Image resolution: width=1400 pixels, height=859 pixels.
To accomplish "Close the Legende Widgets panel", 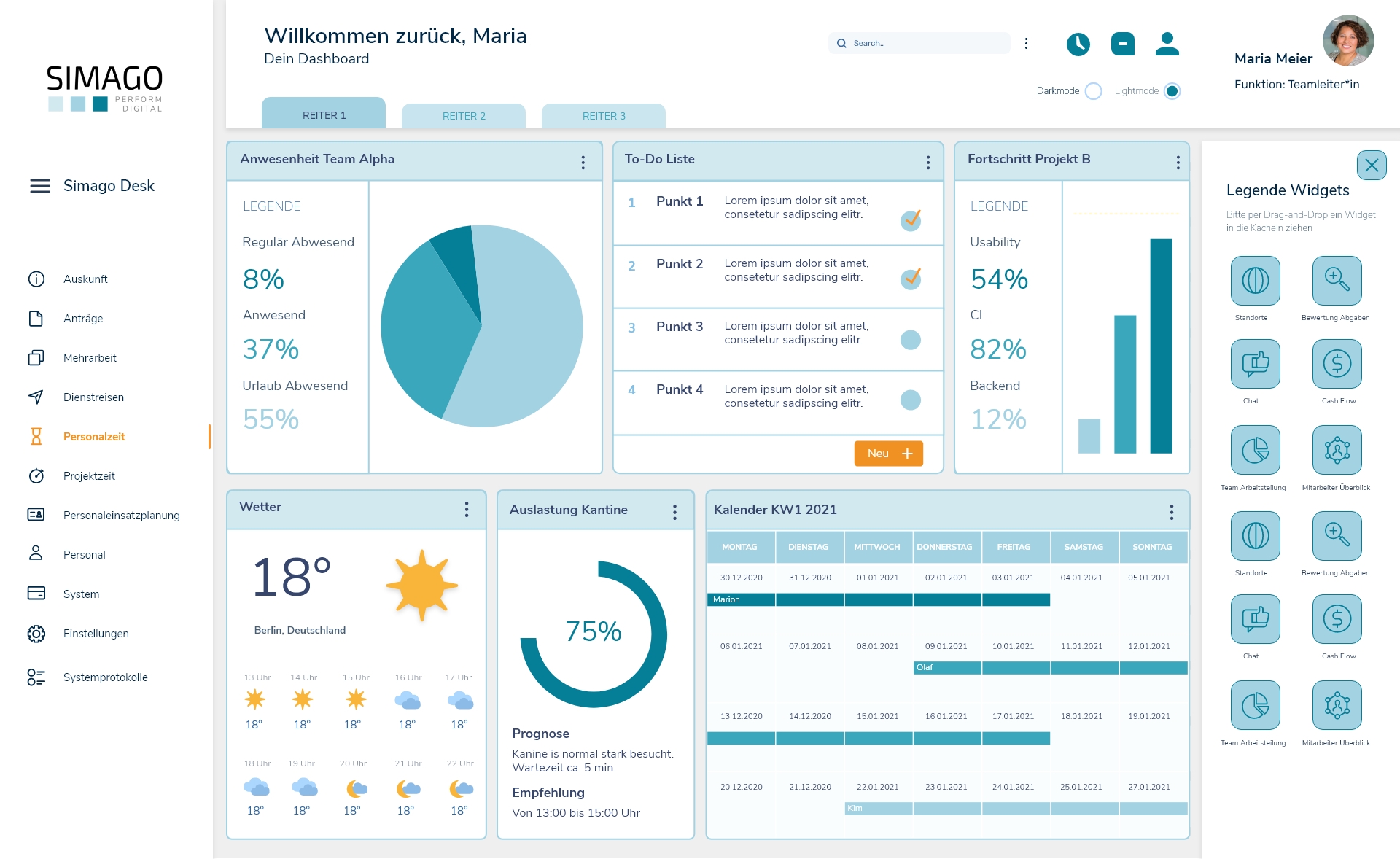I will coord(1371,165).
